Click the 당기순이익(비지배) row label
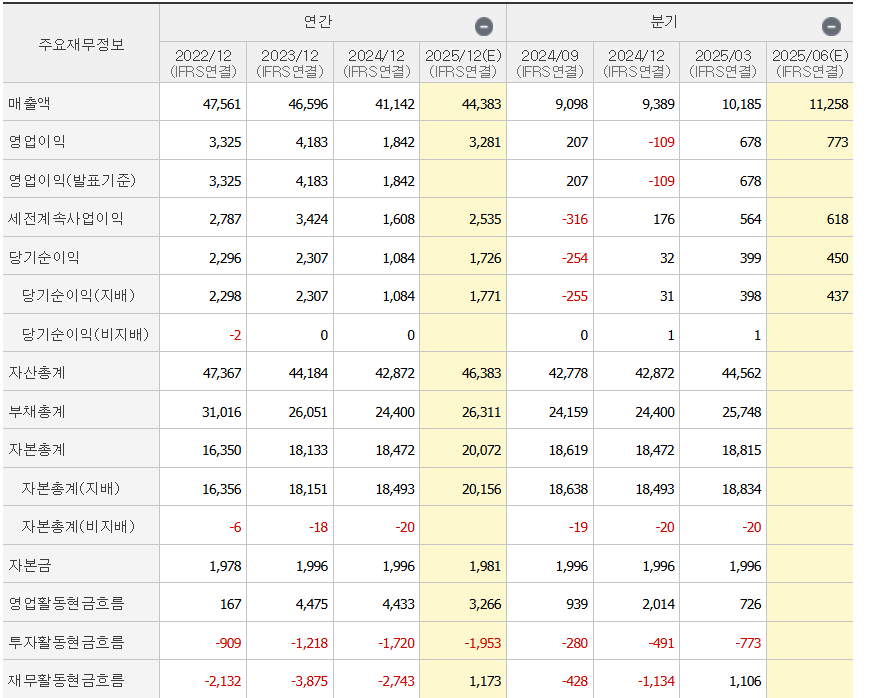Screen dimensions: 869x698 [85, 334]
